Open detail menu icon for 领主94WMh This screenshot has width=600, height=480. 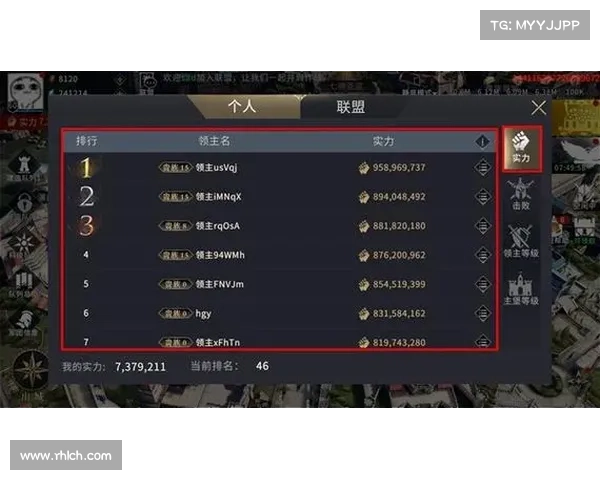click(x=483, y=255)
